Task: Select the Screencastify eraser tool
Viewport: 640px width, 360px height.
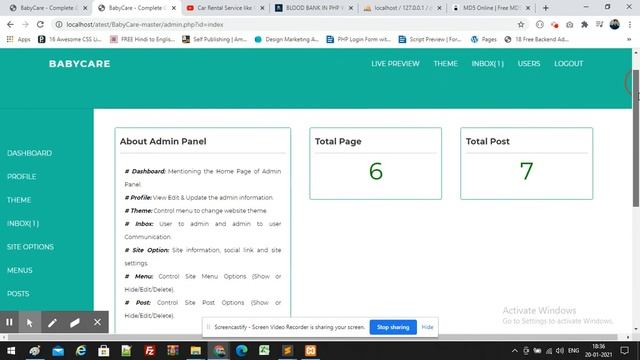Action: (75, 322)
